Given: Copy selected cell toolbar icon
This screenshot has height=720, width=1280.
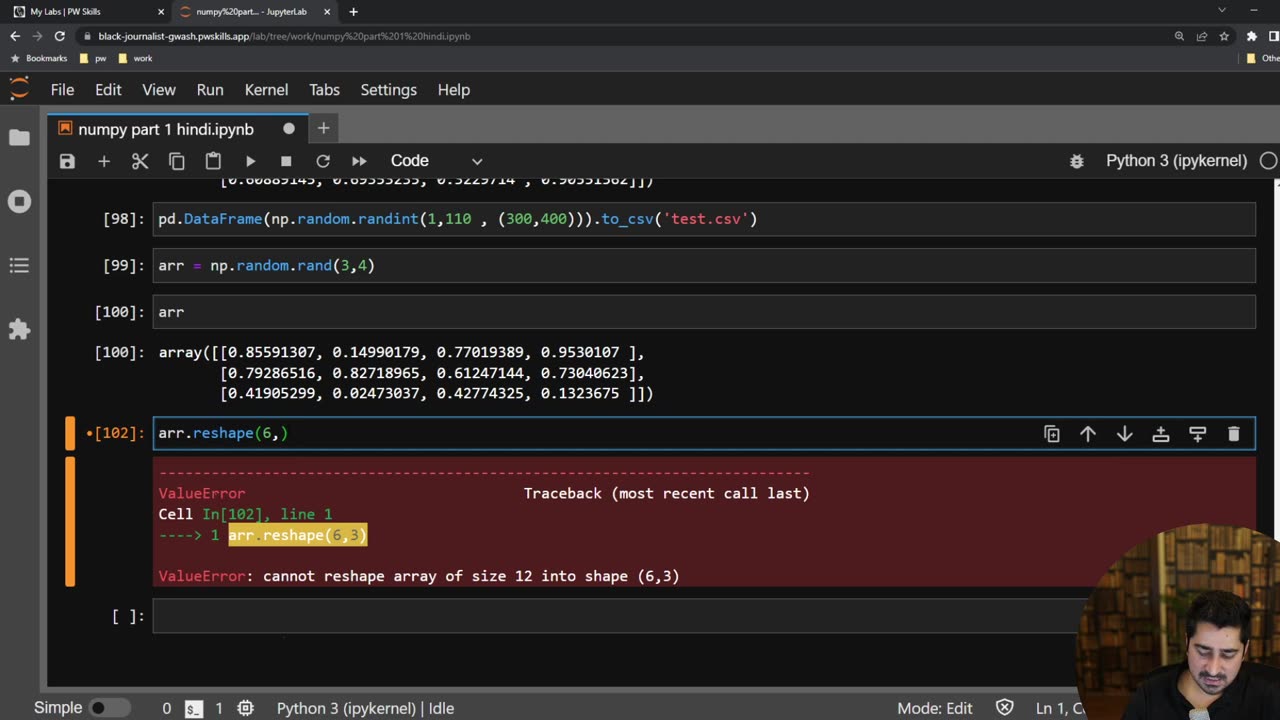Looking at the screenshot, I should click(177, 161).
